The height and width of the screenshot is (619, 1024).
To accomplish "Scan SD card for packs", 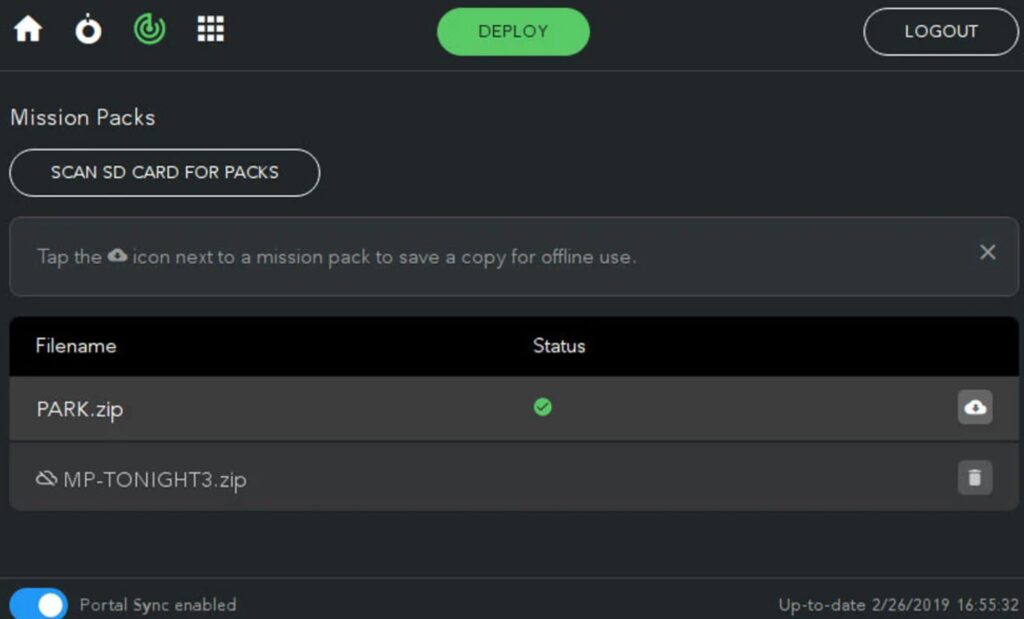I will pyautogui.click(x=164, y=172).
